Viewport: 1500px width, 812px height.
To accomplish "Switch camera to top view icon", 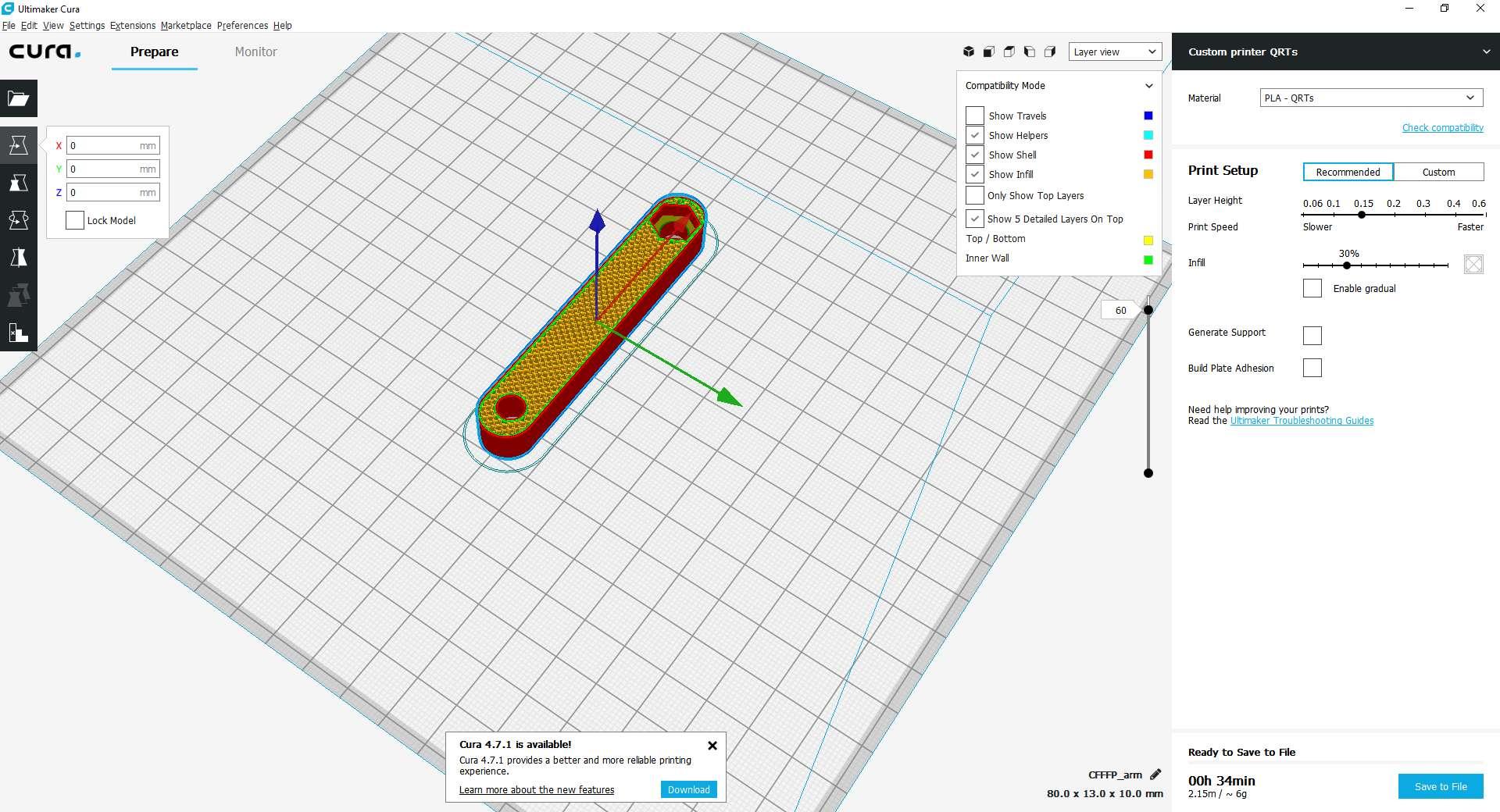I will 1009,52.
